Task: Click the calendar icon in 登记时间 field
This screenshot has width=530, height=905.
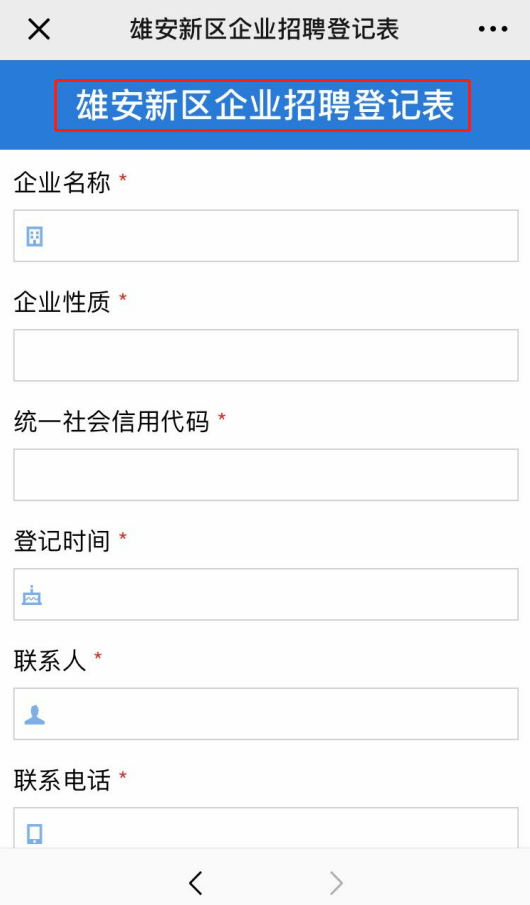Action: (x=32, y=594)
